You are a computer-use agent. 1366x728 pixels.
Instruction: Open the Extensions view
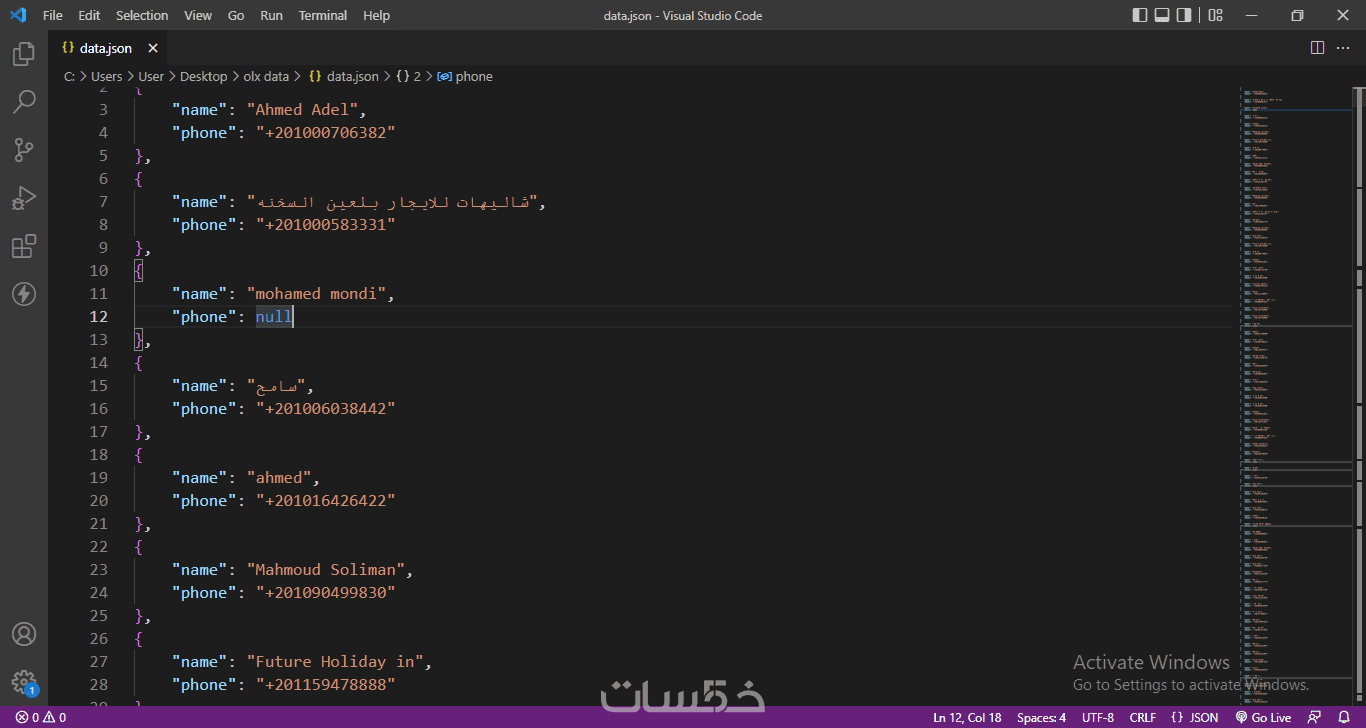pyautogui.click(x=24, y=246)
